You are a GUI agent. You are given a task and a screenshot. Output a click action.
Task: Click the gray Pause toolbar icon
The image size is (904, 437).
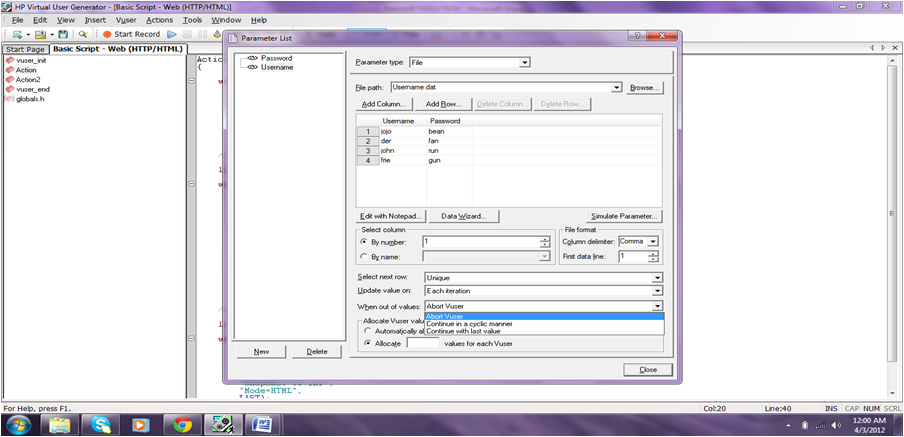202,35
